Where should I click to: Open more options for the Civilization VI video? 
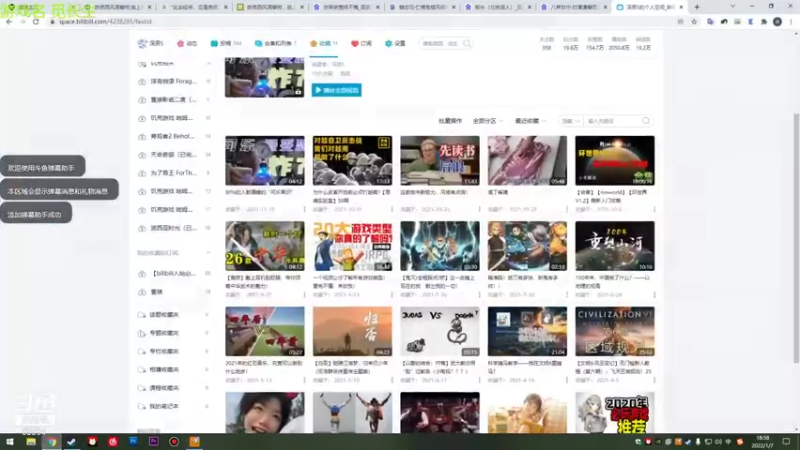click(x=654, y=380)
